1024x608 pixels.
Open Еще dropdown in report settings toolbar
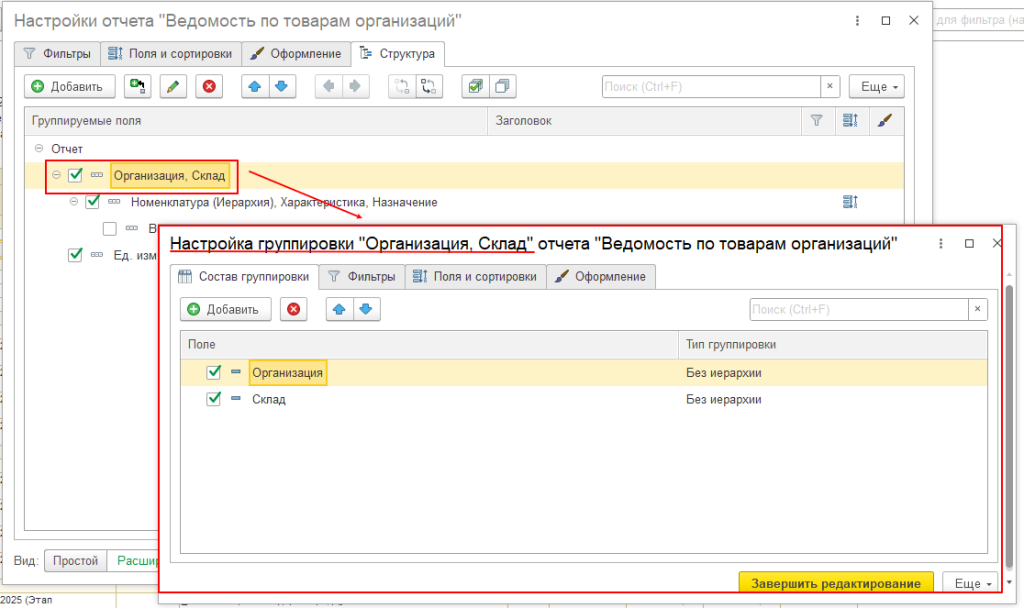[x=875, y=87]
